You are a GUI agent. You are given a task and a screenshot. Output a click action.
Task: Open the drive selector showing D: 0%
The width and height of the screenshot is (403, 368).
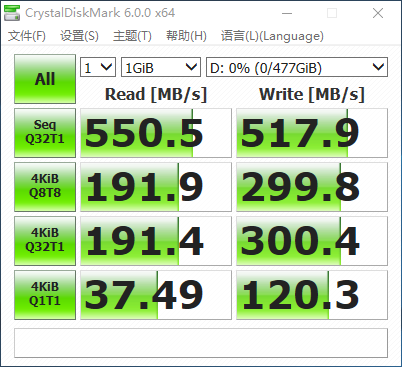click(x=297, y=67)
